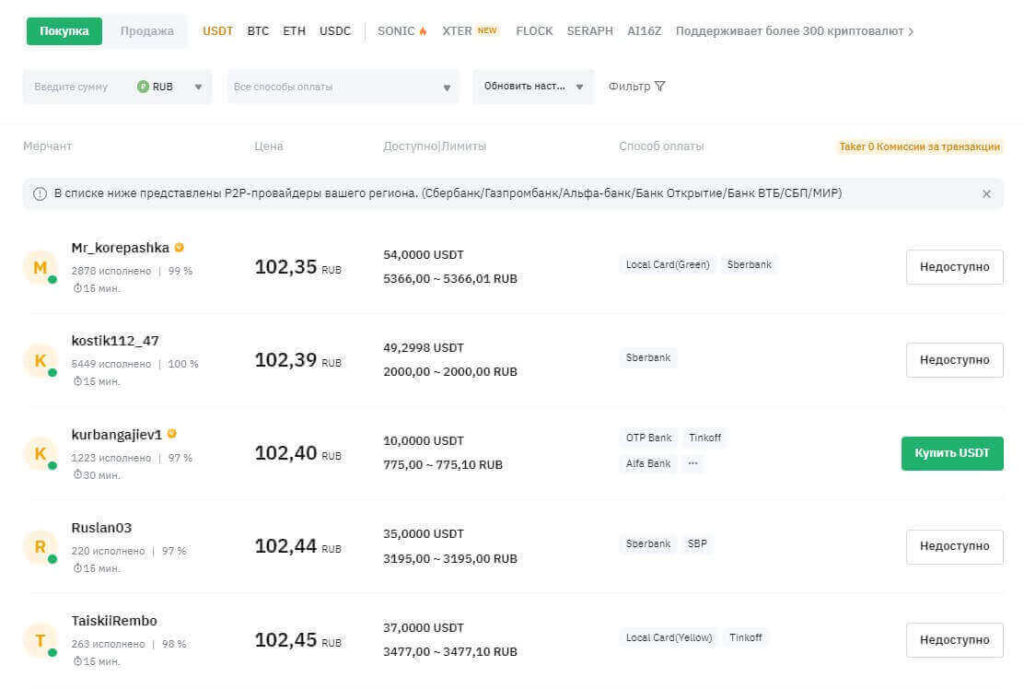Switch to the Продажа tab
1024x689 pixels.
tap(147, 31)
